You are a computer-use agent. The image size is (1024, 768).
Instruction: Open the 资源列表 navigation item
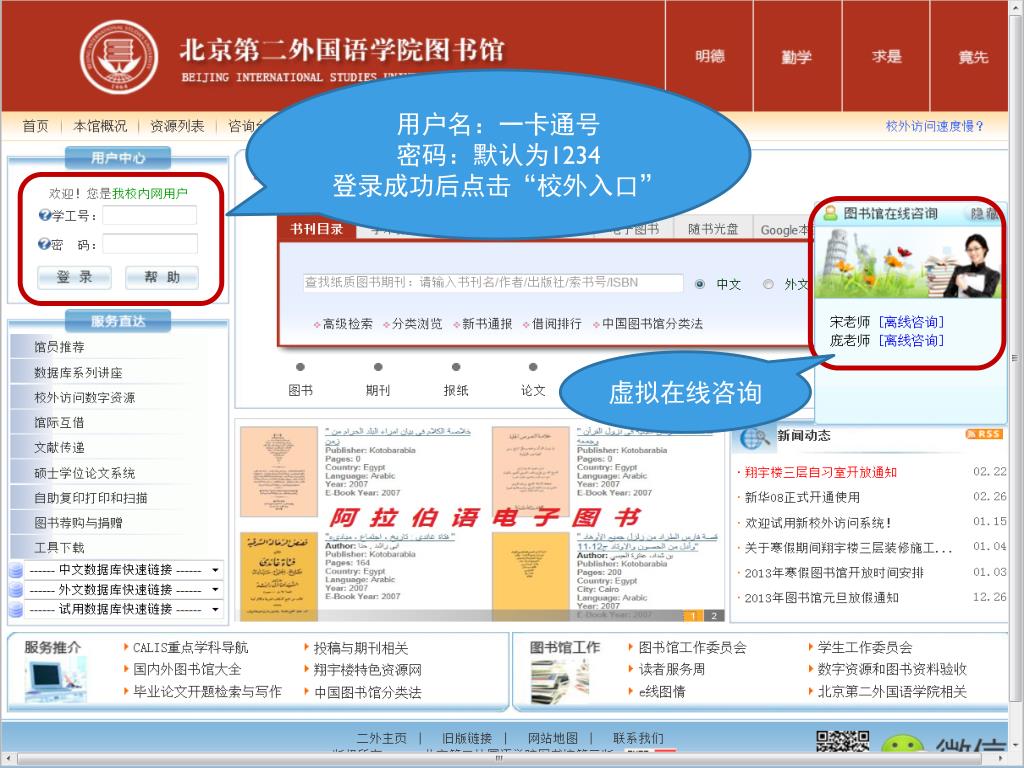[x=177, y=126]
